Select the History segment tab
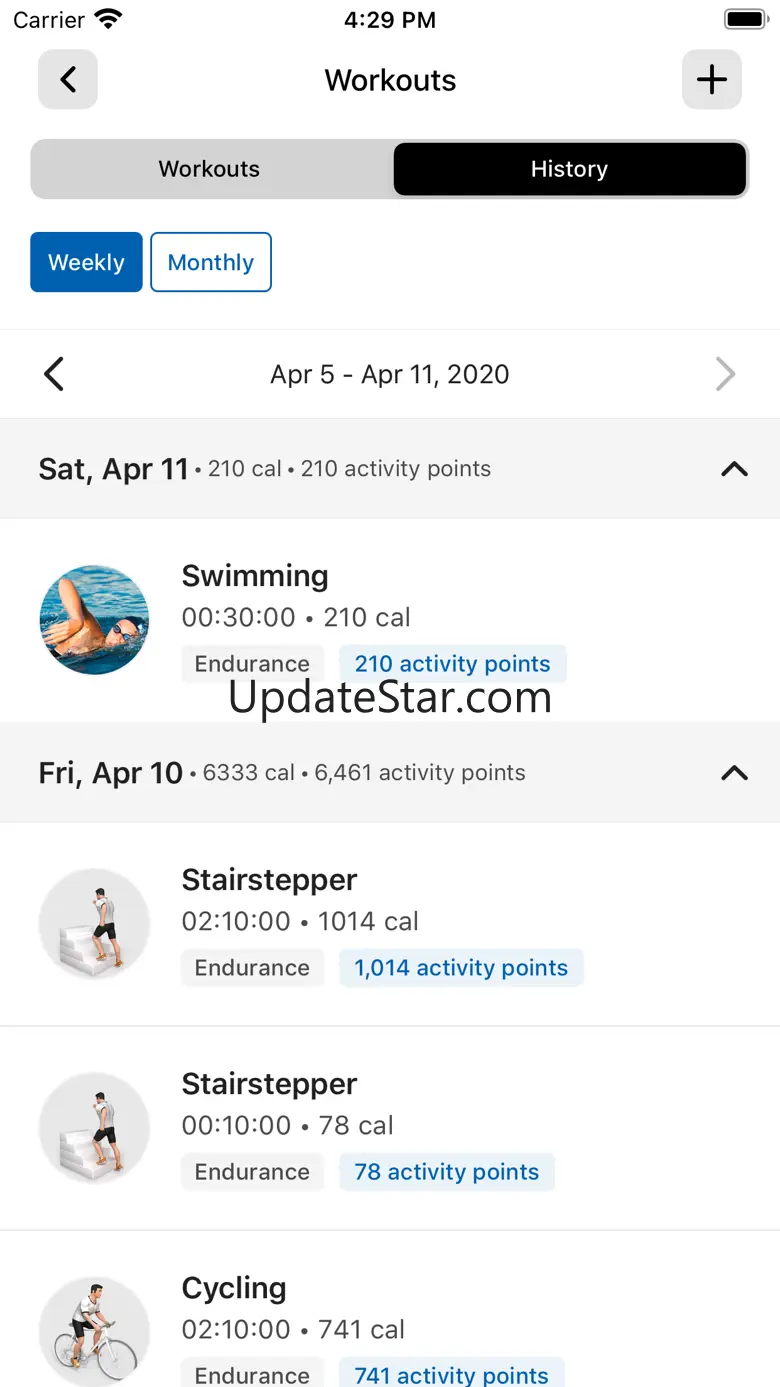This screenshot has width=780, height=1387. pos(569,169)
